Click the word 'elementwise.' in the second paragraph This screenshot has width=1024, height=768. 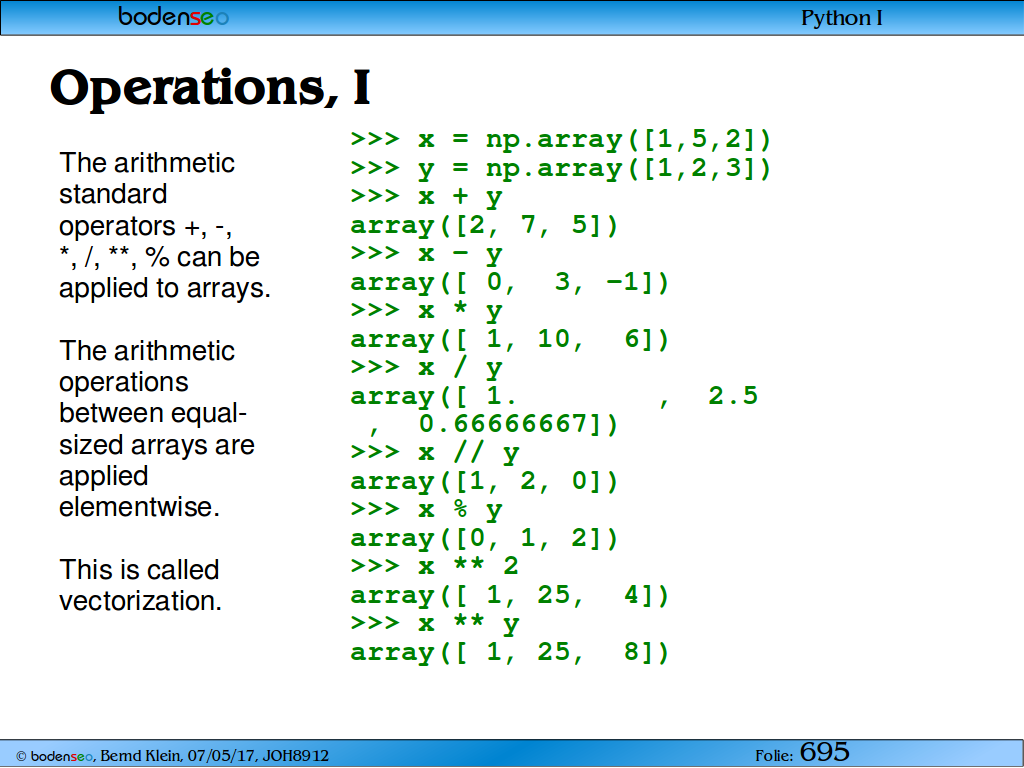pos(139,507)
